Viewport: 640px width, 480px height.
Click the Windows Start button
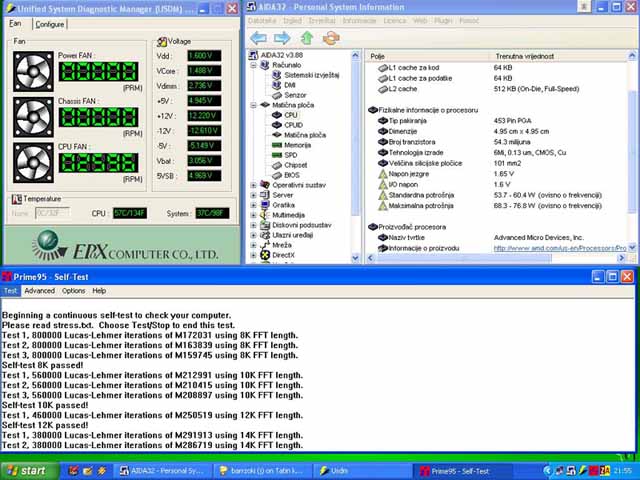26,470
